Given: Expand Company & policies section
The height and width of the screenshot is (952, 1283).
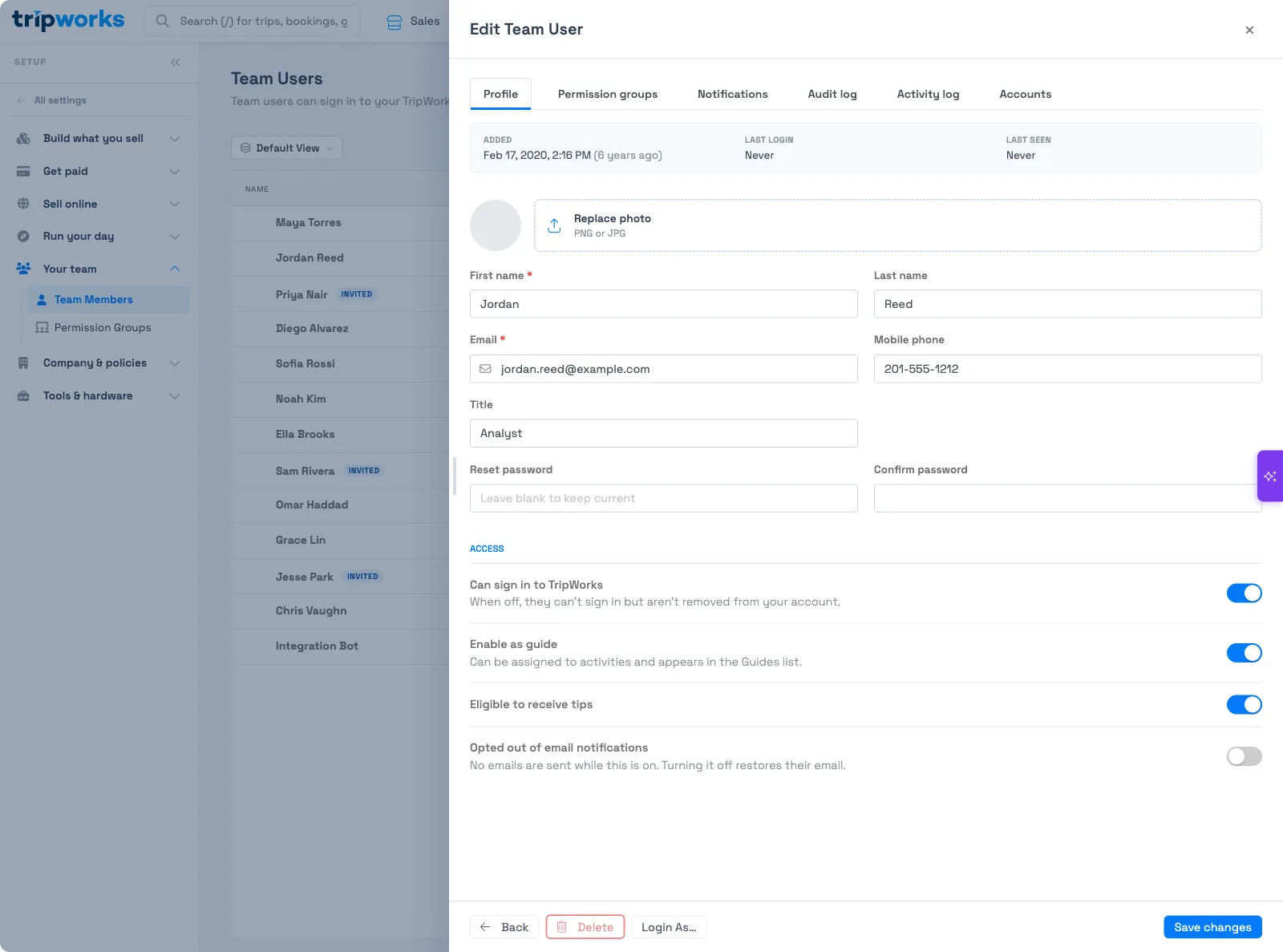Looking at the screenshot, I should tap(175, 363).
